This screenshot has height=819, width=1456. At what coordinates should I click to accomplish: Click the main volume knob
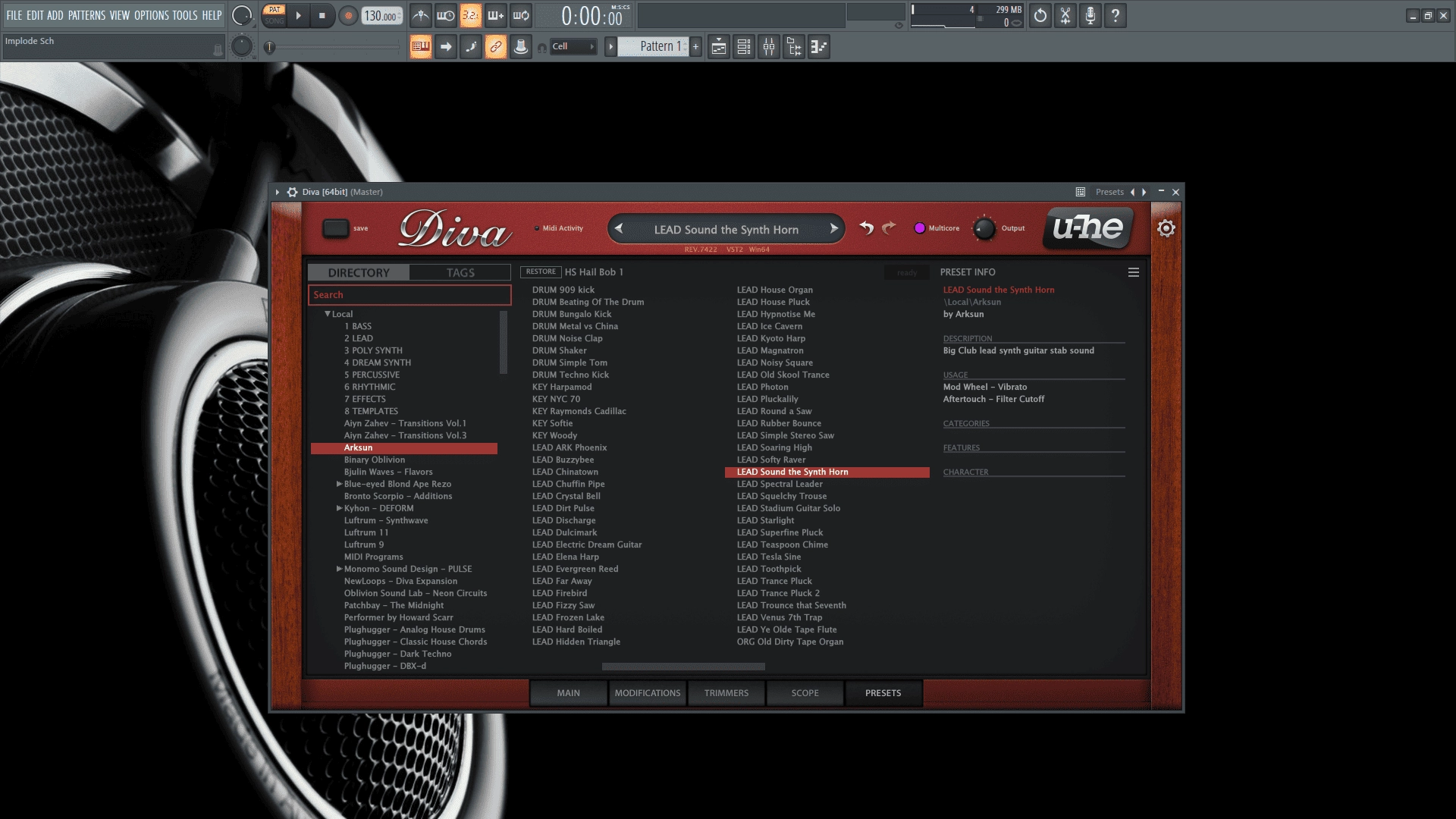click(242, 15)
